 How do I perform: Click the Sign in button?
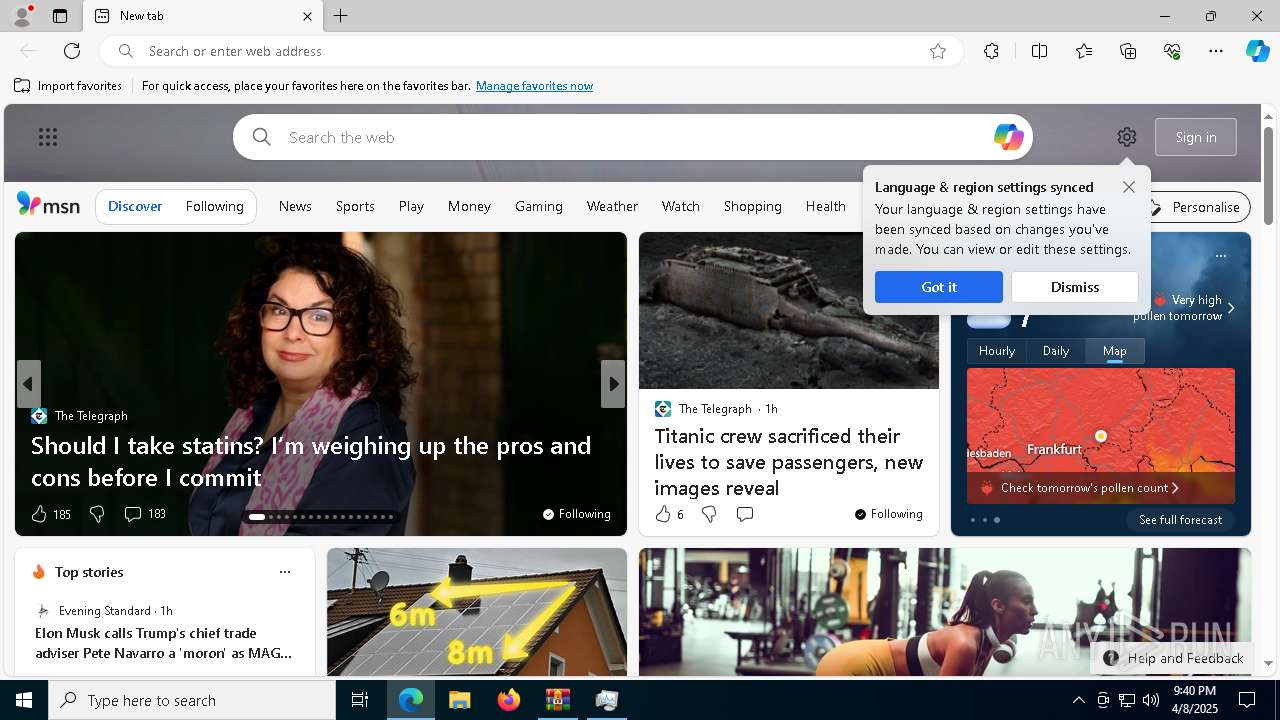coord(1196,137)
